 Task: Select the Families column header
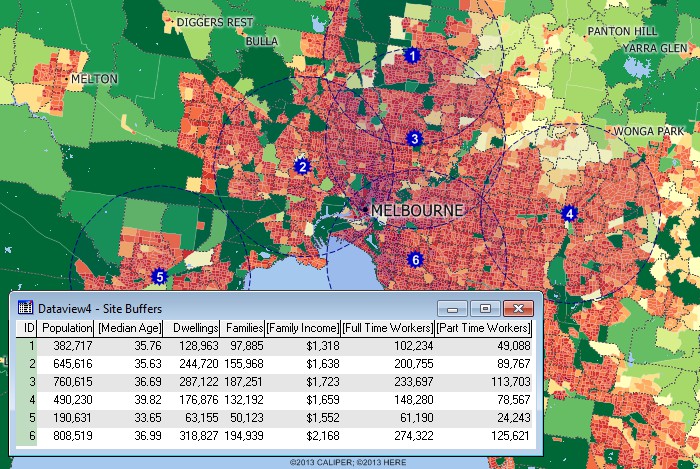coord(244,328)
